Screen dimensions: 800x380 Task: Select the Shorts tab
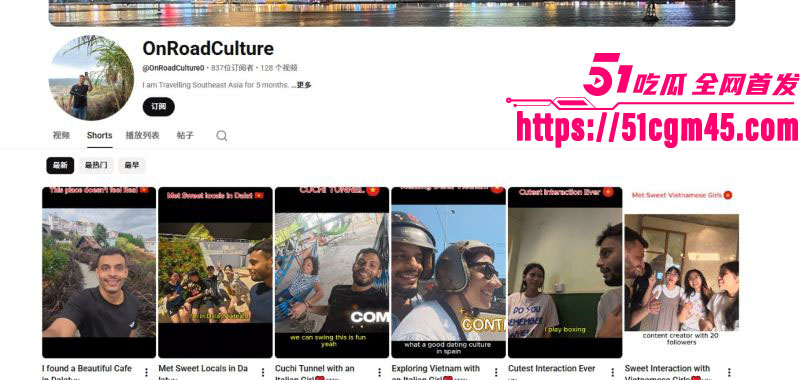point(99,135)
